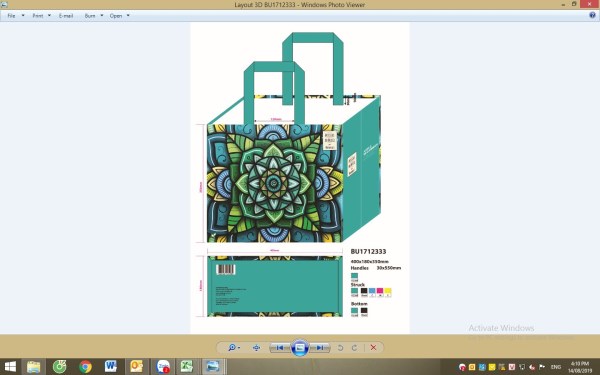
Task: Open Zalo app from taskbar
Action: click(x=163, y=367)
